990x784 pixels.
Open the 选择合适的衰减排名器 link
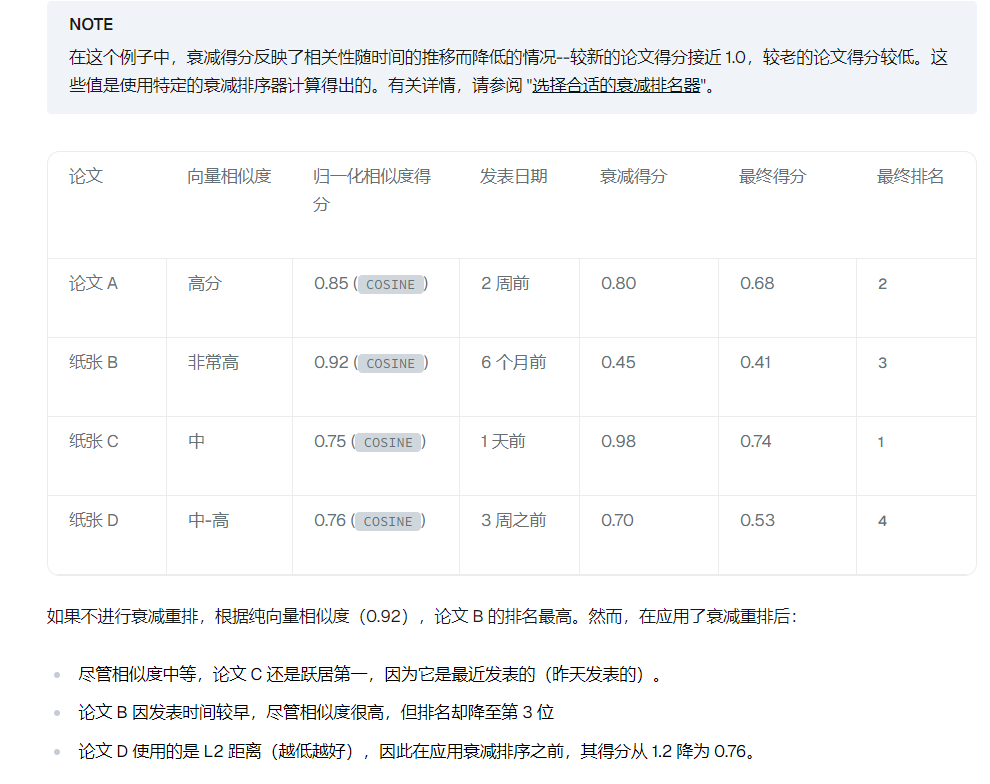pyautogui.click(x=616, y=85)
